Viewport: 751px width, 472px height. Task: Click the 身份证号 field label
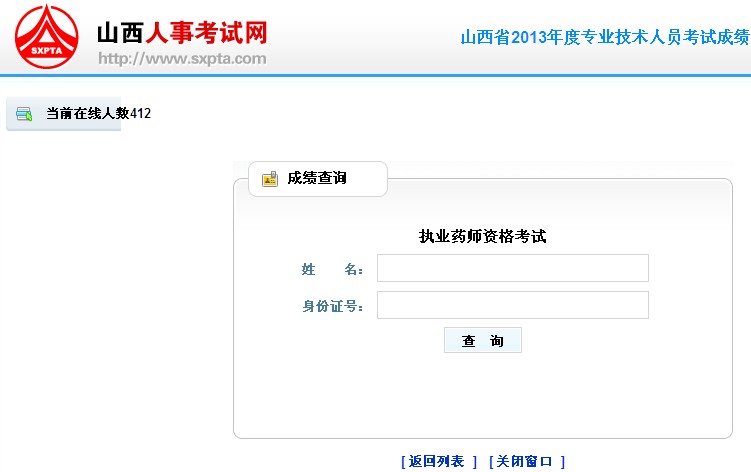tap(332, 306)
